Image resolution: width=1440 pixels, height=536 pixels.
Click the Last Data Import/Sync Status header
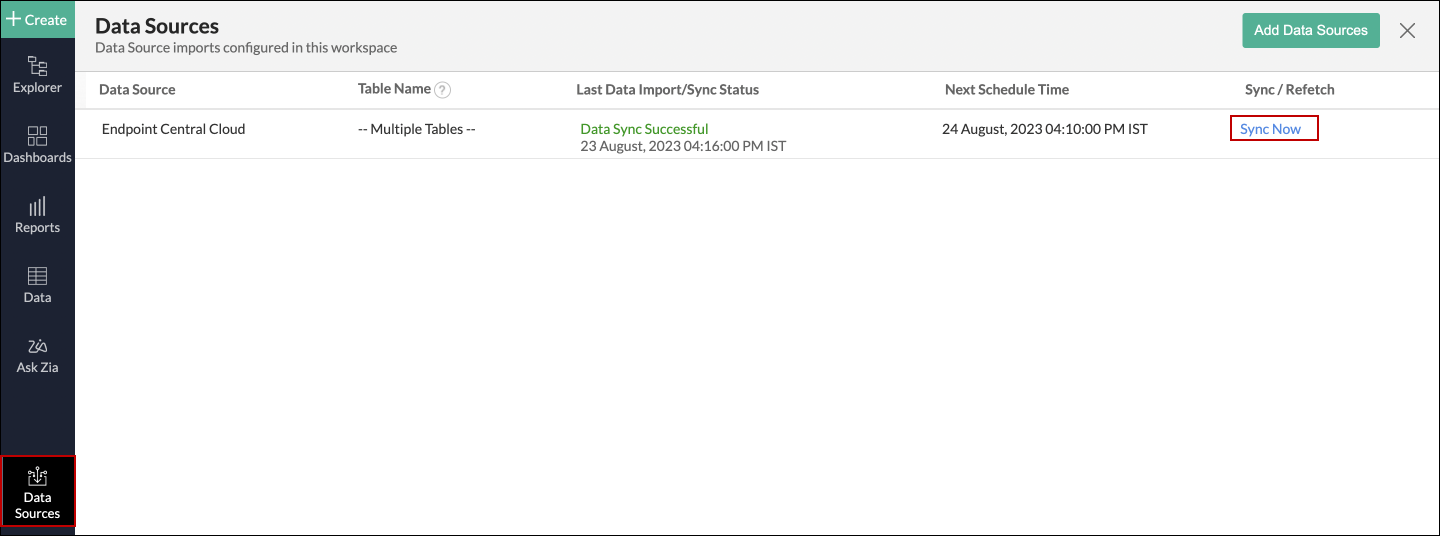pos(667,90)
